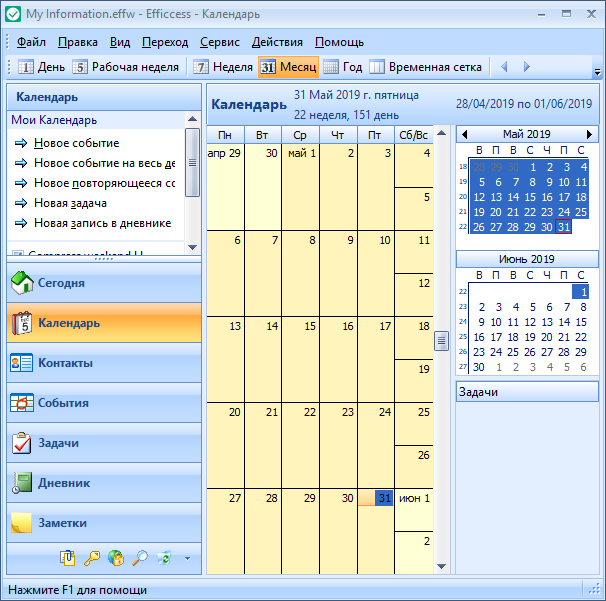Select May 15 in the month grid
606x601 pixels.
300,359
